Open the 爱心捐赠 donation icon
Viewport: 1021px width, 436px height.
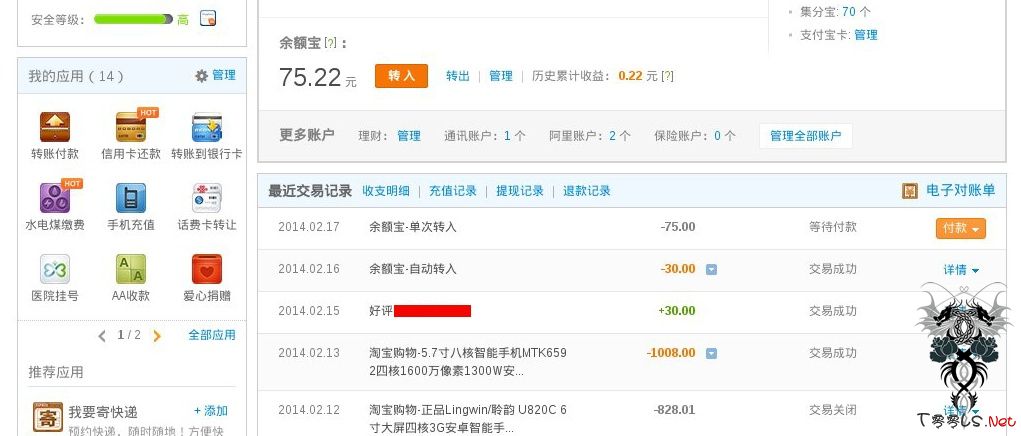[206, 270]
